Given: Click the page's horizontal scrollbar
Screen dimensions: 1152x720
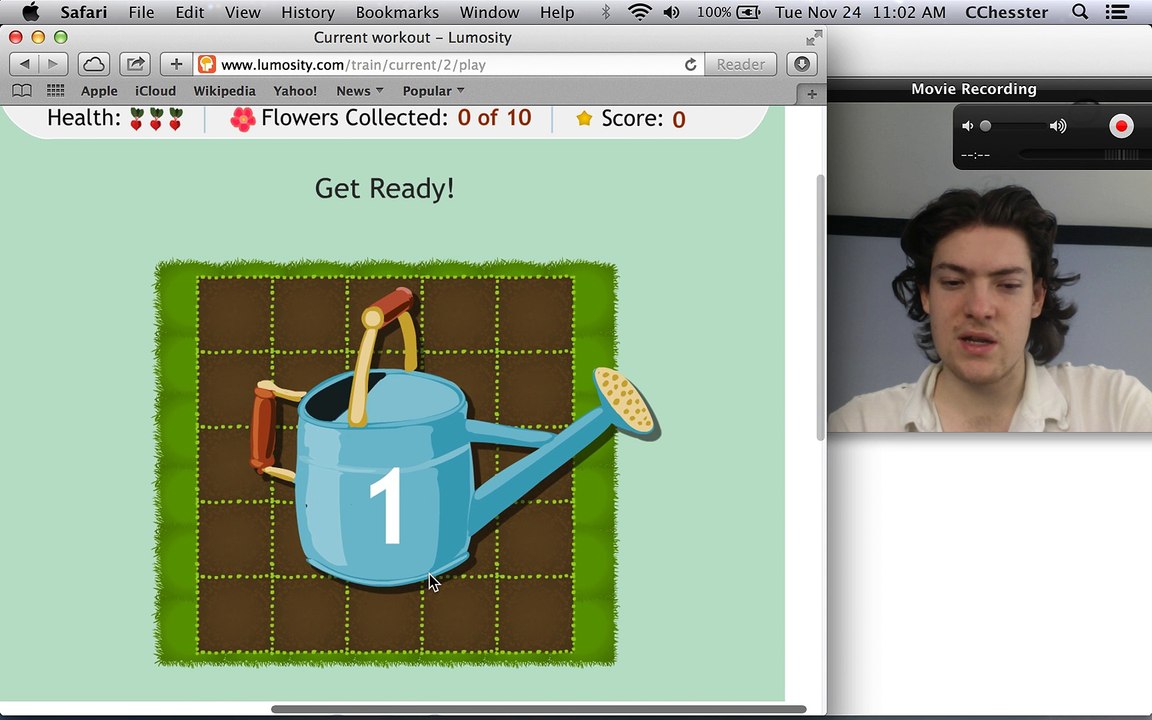Looking at the screenshot, I should click(539, 709).
